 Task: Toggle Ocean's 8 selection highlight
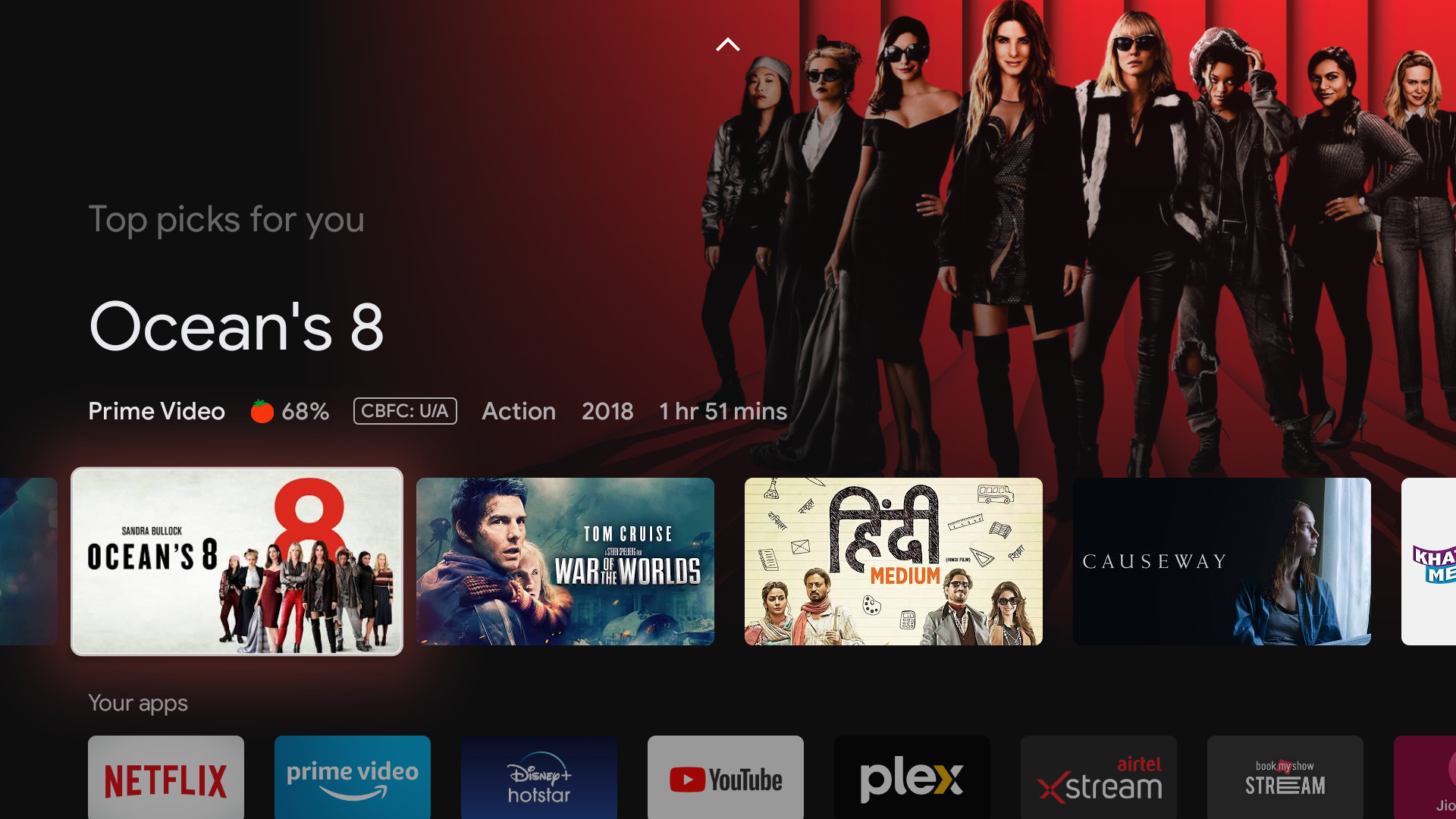tap(237, 561)
